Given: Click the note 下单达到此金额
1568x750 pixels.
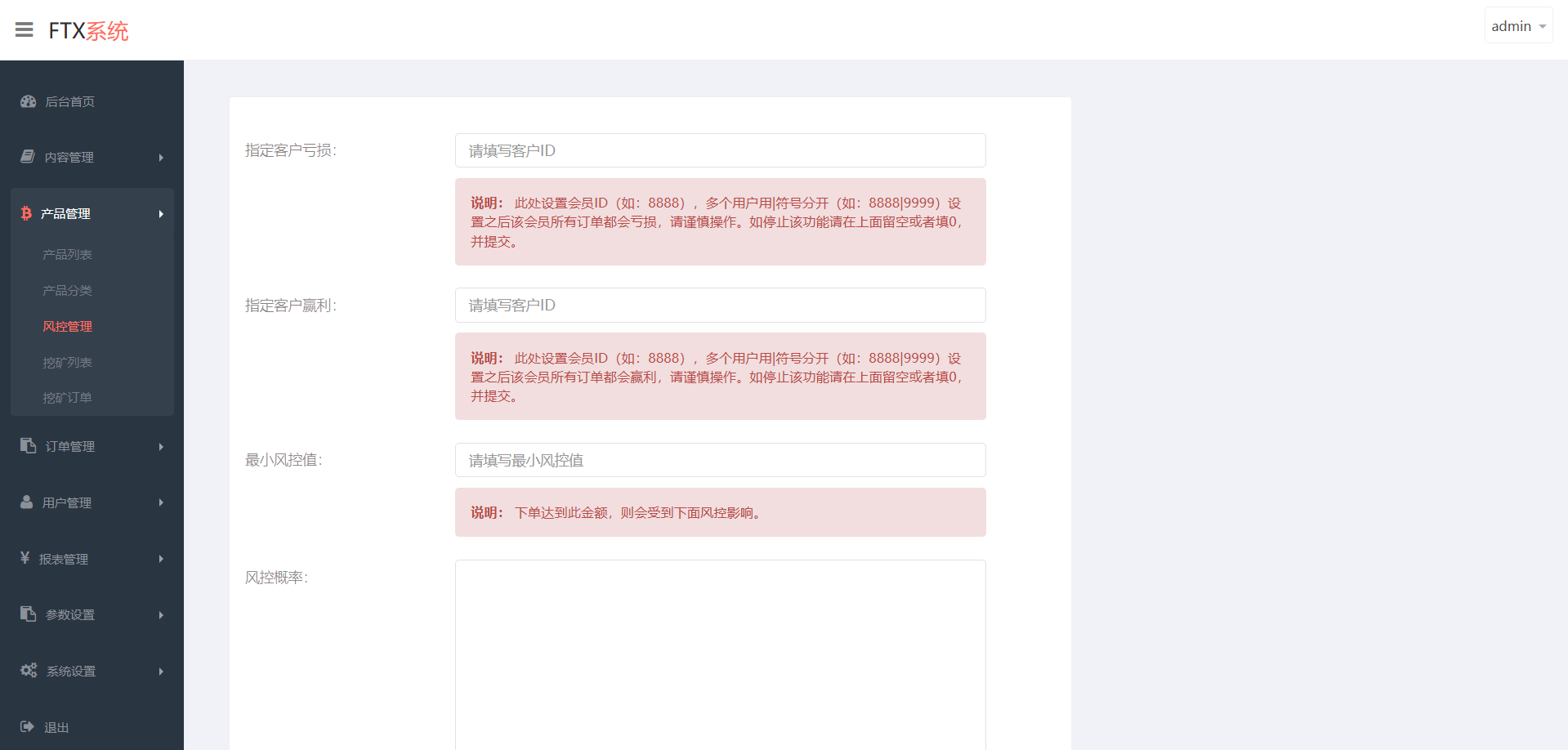Looking at the screenshot, I should pos(720,512).
